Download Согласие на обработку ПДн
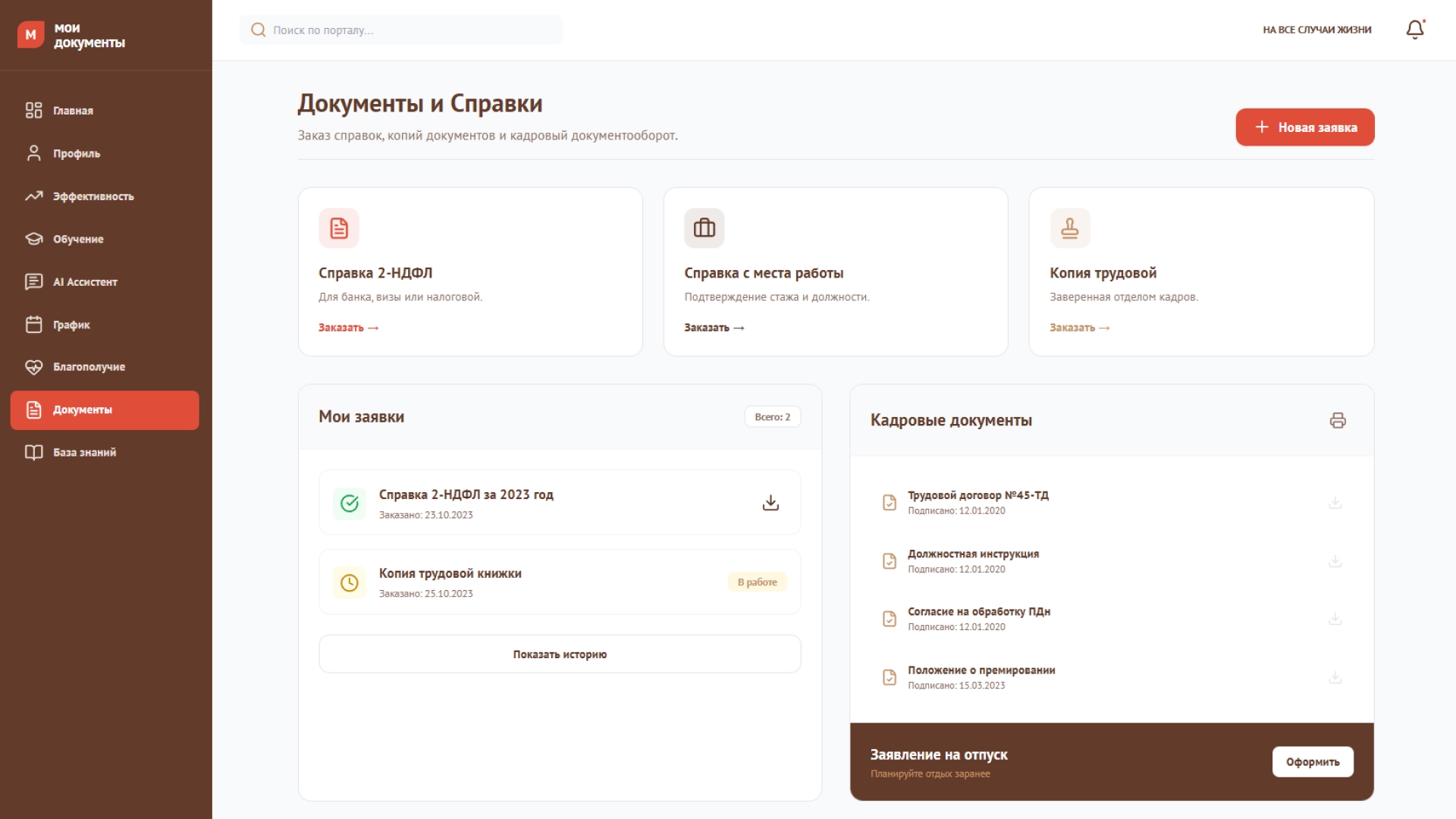The width and height of the screenshot is (1456, 819). click(x=1335, y=619)
